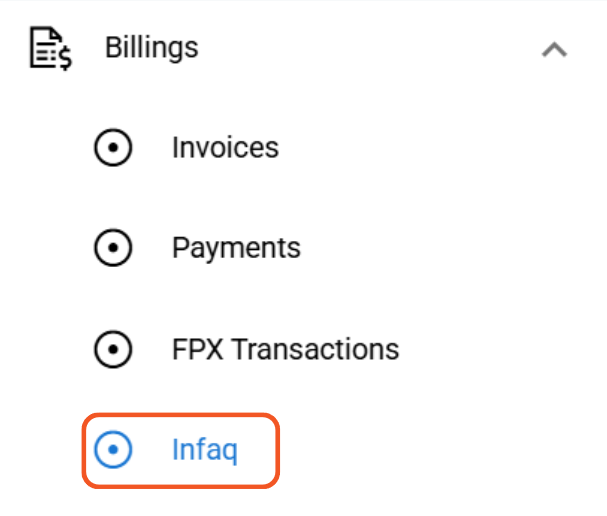Click the Invoices text label
The image size is (607, 516).
225,148
